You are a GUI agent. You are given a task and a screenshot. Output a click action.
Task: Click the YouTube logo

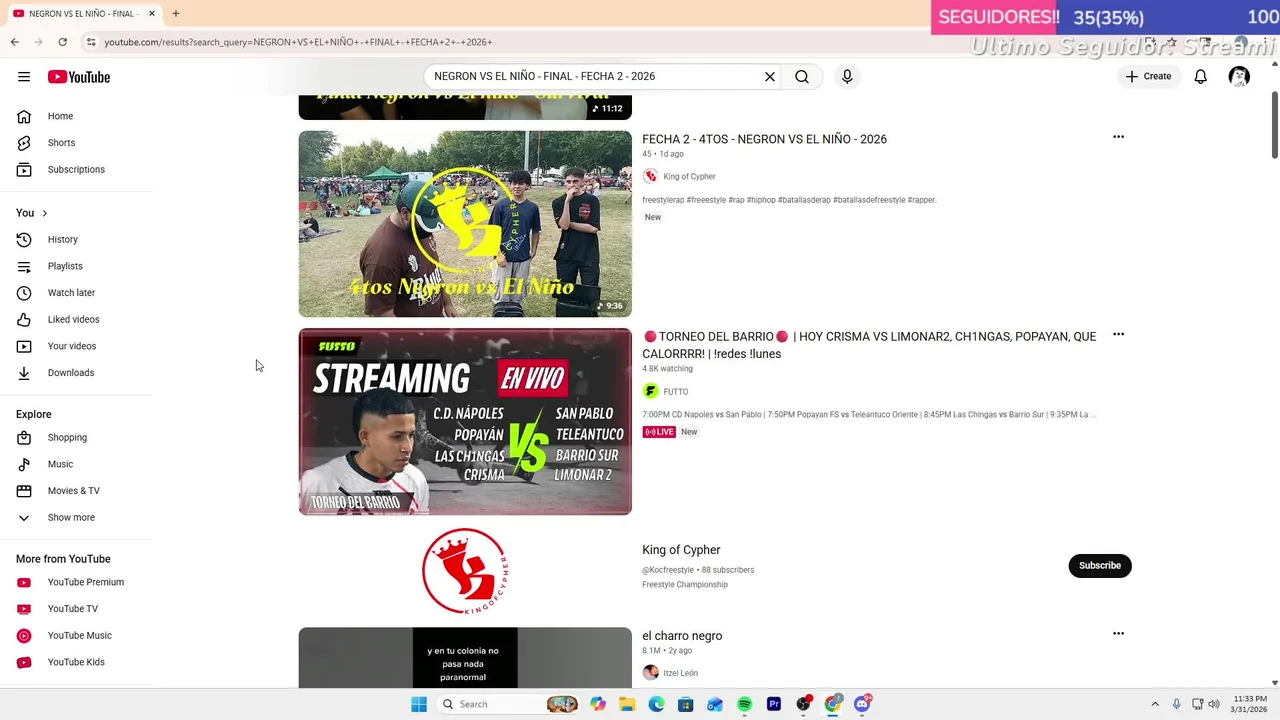78,77
